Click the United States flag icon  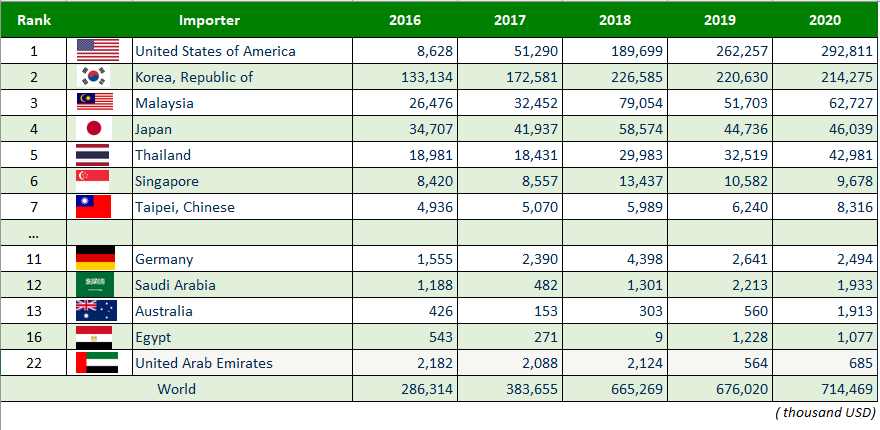(x=97, y=50)
